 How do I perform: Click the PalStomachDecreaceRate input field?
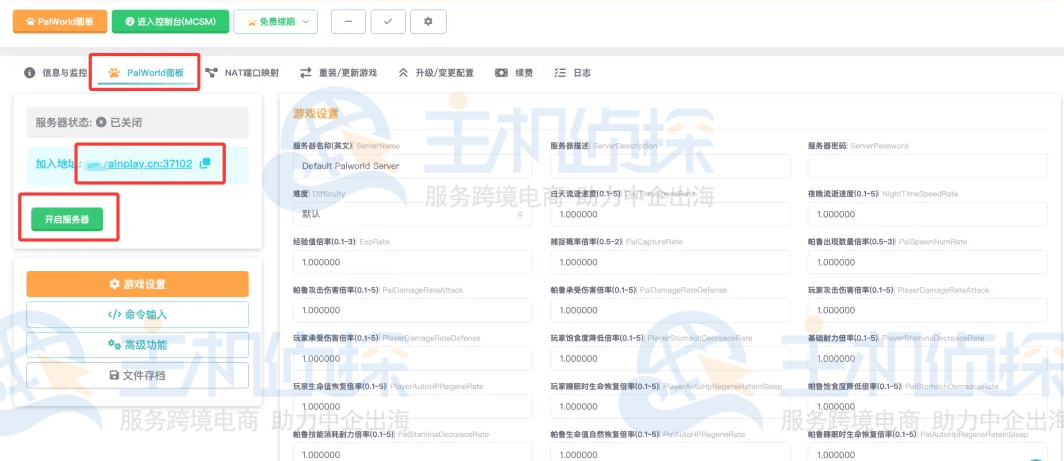928,407
